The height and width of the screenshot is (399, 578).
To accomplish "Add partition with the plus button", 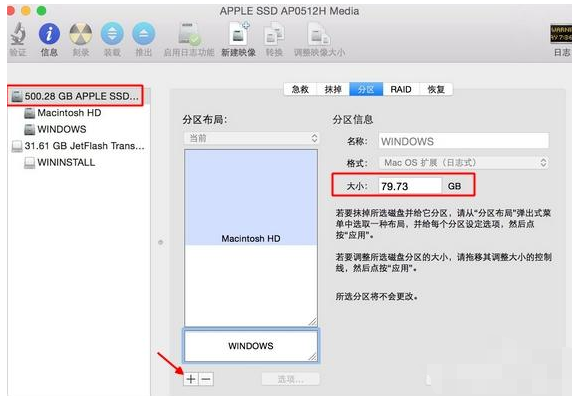I will coord(191,379).
